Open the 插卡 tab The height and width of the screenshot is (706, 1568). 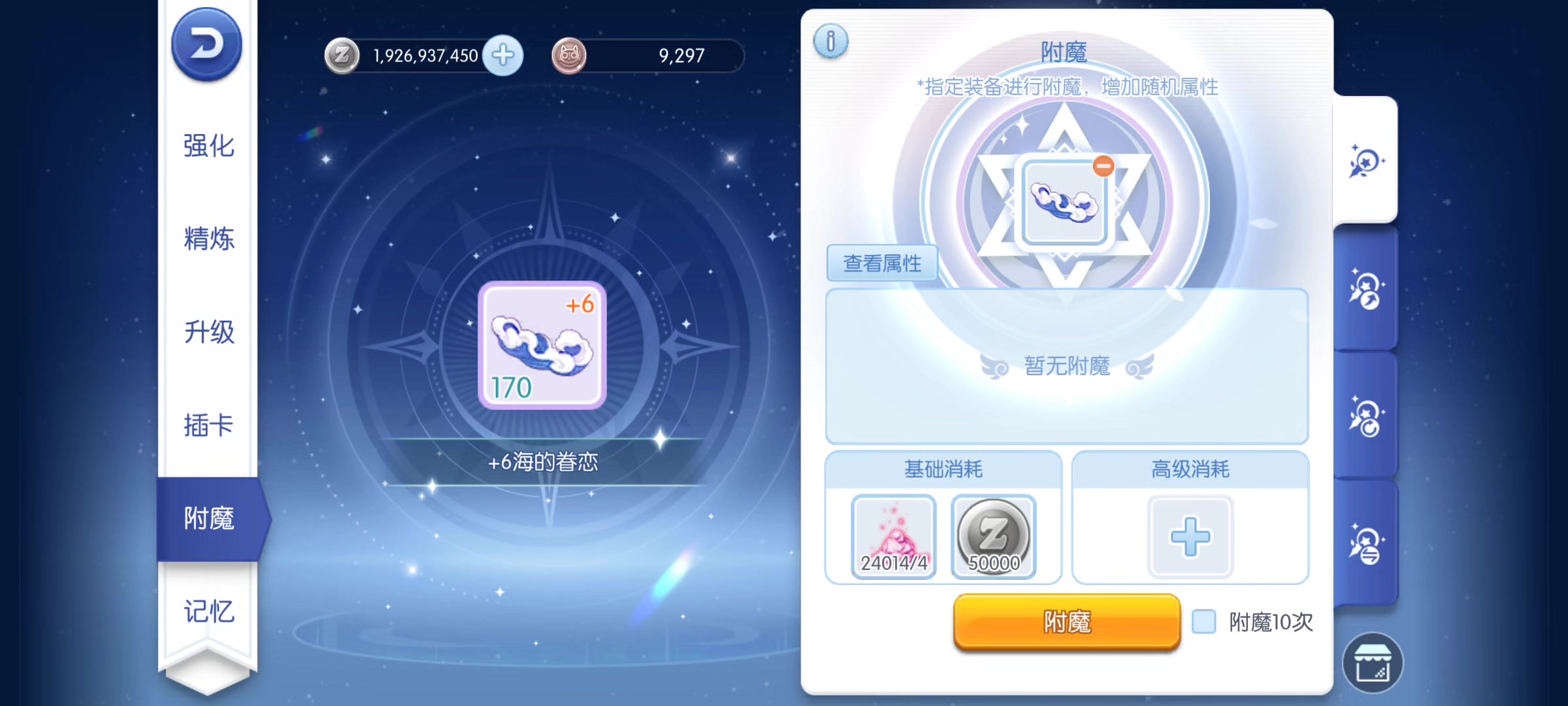[x=208, y=425]
